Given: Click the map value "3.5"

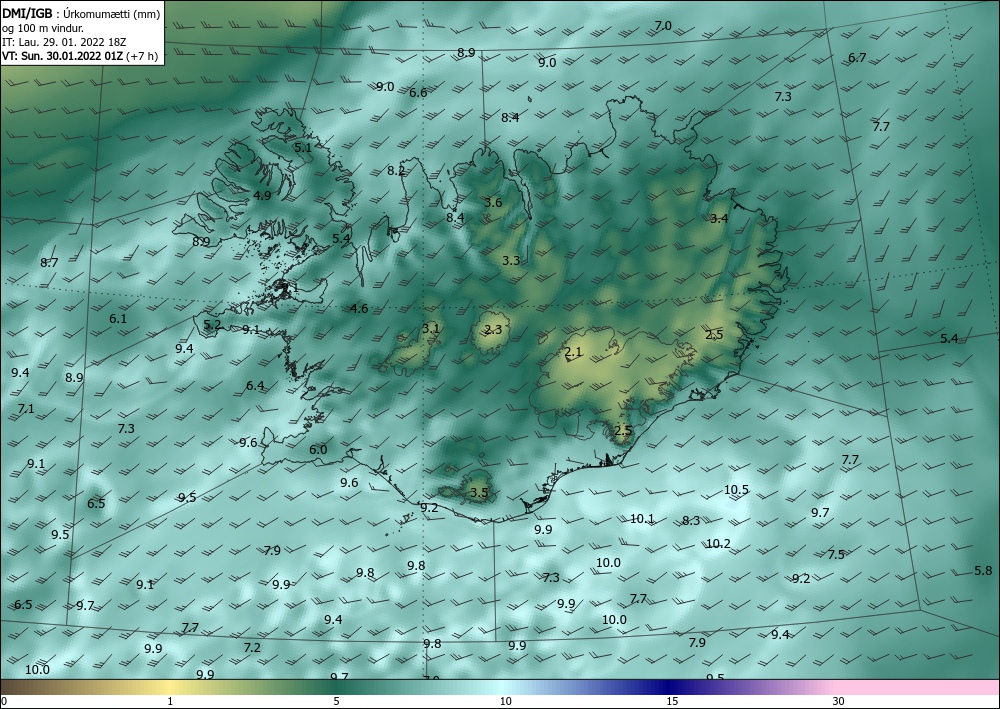Looking at the screenshot, I should point(479,492).
